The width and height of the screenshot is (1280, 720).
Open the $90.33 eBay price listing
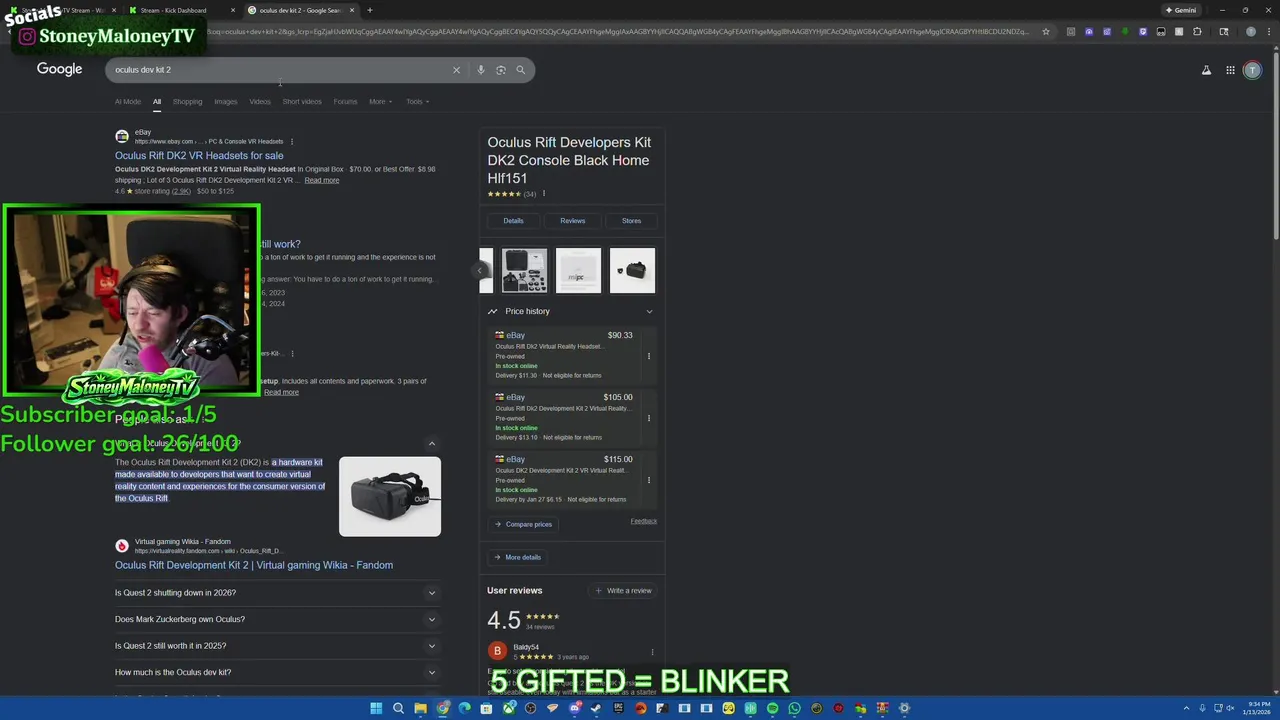click(x=566, y=355)
